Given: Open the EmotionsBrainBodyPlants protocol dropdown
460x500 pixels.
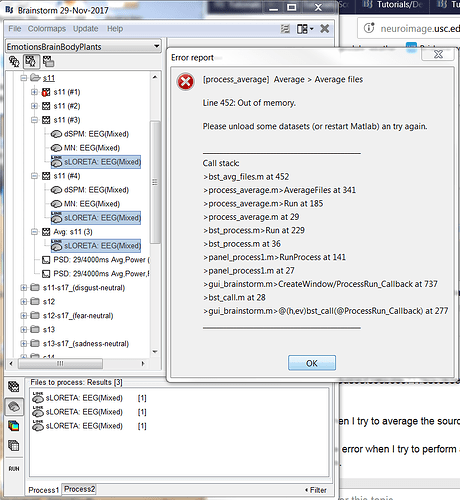Looking at the screenshot, I should (83, 47).
